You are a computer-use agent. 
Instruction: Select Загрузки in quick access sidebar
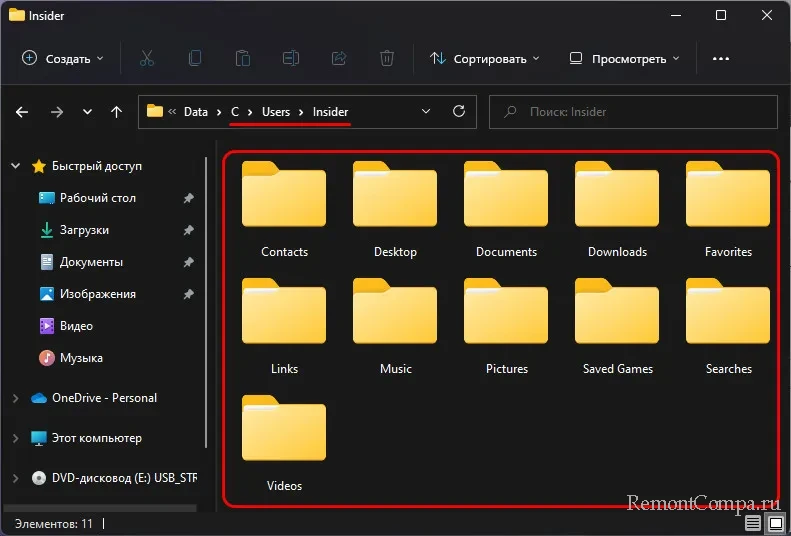tap(84, 230)
